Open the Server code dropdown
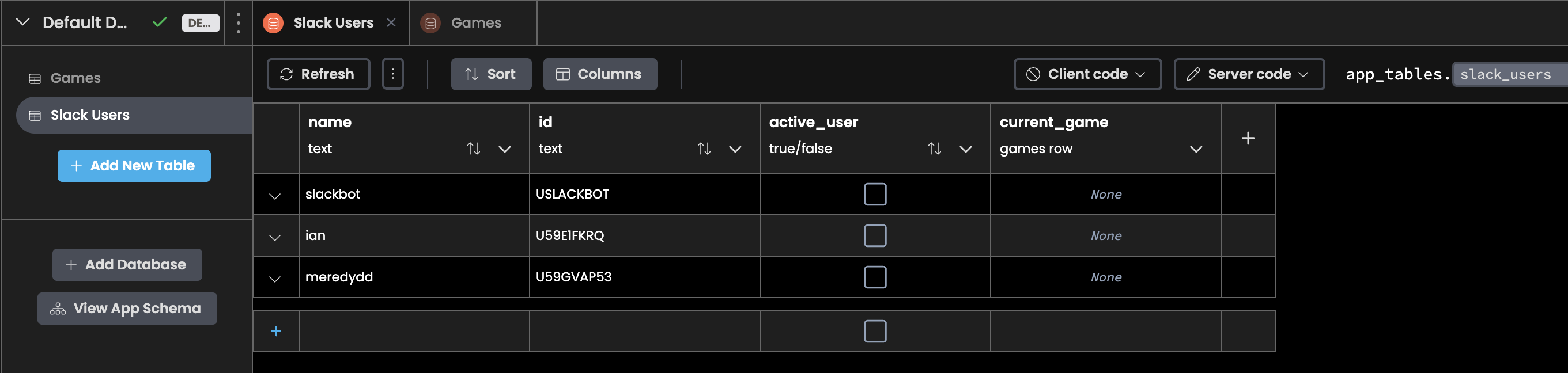The height and width of the screenshot is (373, 1568). pyautogui.click(x=1248, y=74)
